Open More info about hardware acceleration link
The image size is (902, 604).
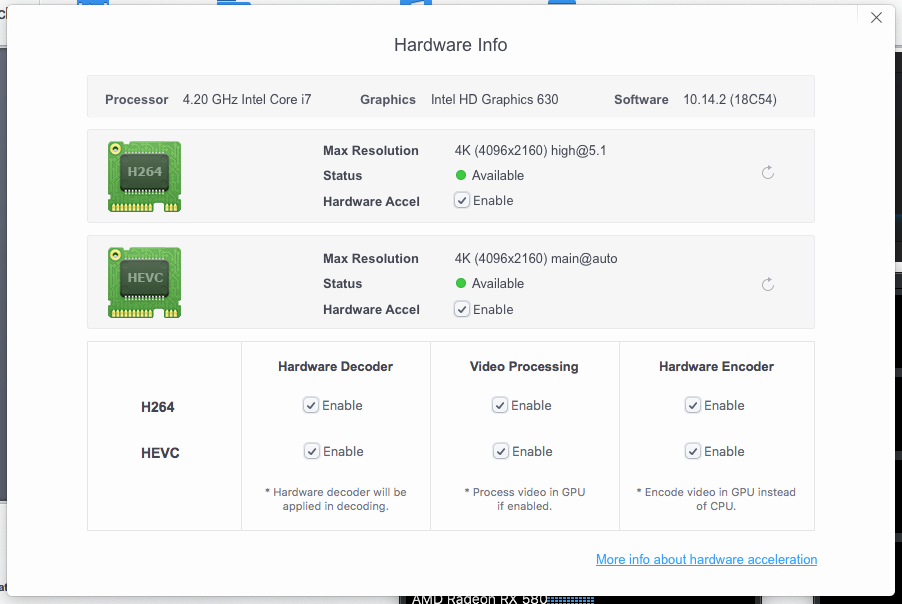click(x=706, y=559)
